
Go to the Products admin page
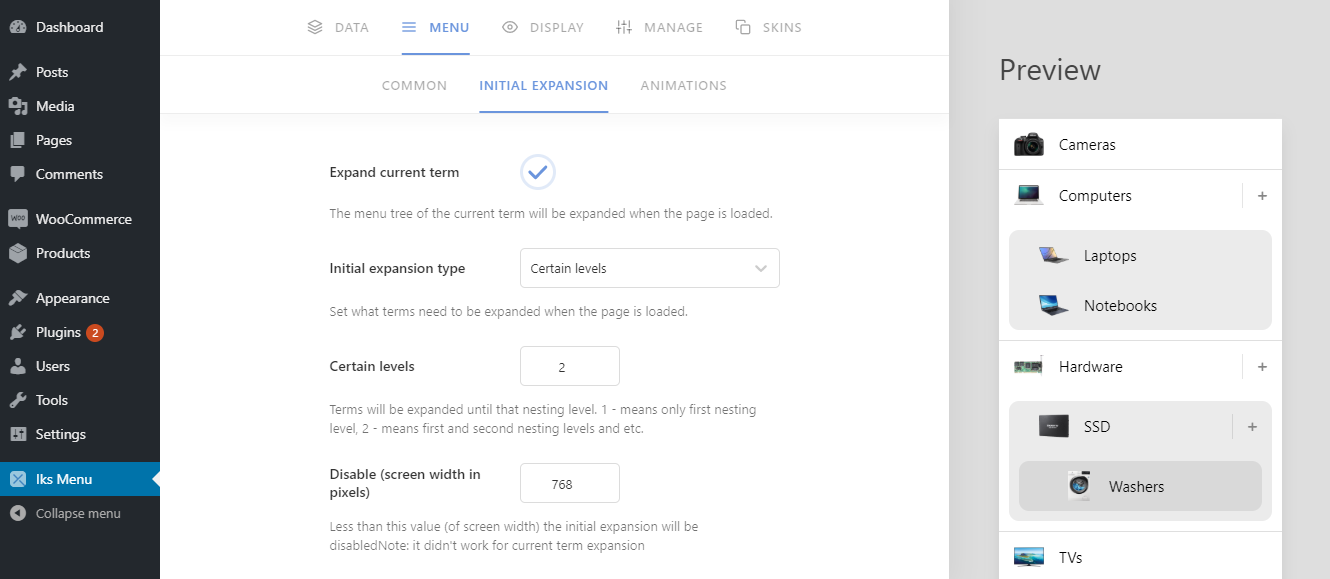pyautogui.click(x=63, y=253)
